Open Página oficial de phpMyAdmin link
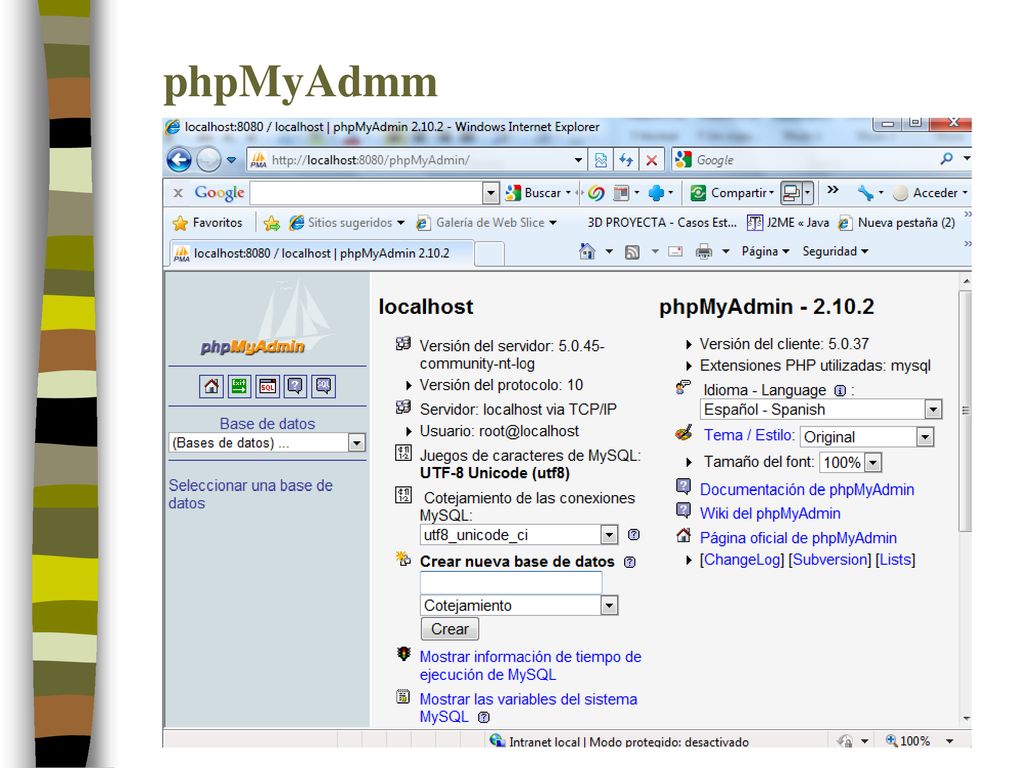Screen dimensions: 1024x768 [798, 538]
